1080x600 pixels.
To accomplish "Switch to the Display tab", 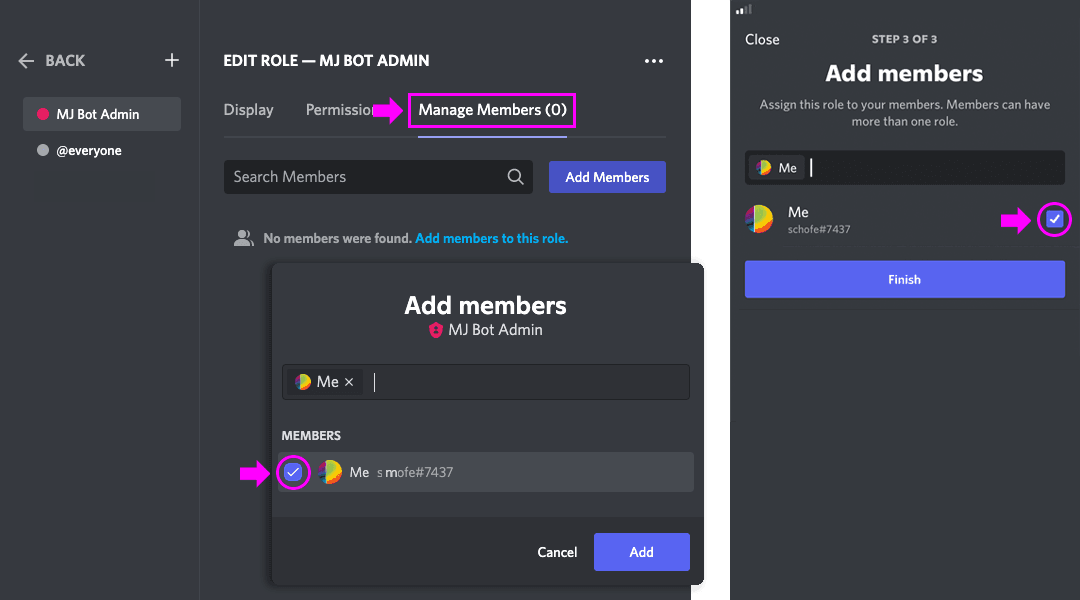I will [x=249, y=110].
